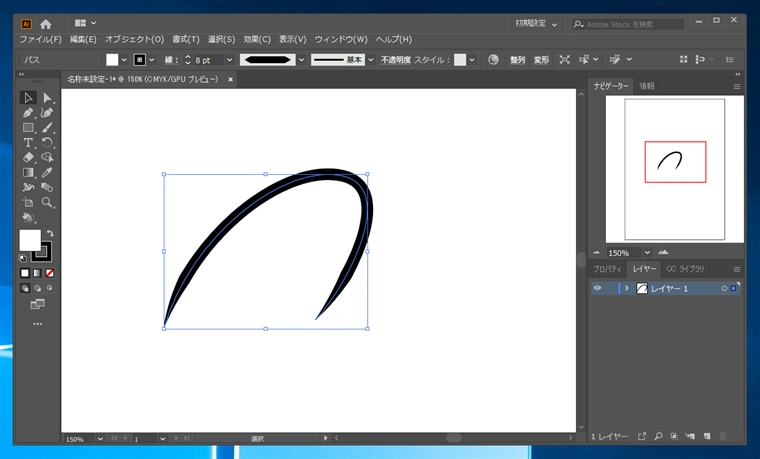Click Collect for Export icon in Layers panel

pos(642,437)
